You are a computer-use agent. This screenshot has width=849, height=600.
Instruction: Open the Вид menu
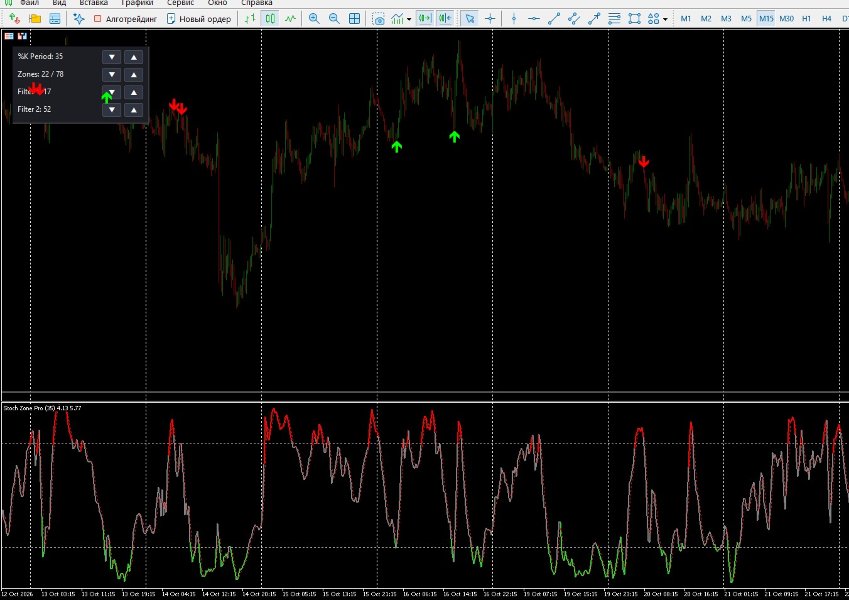59,3
